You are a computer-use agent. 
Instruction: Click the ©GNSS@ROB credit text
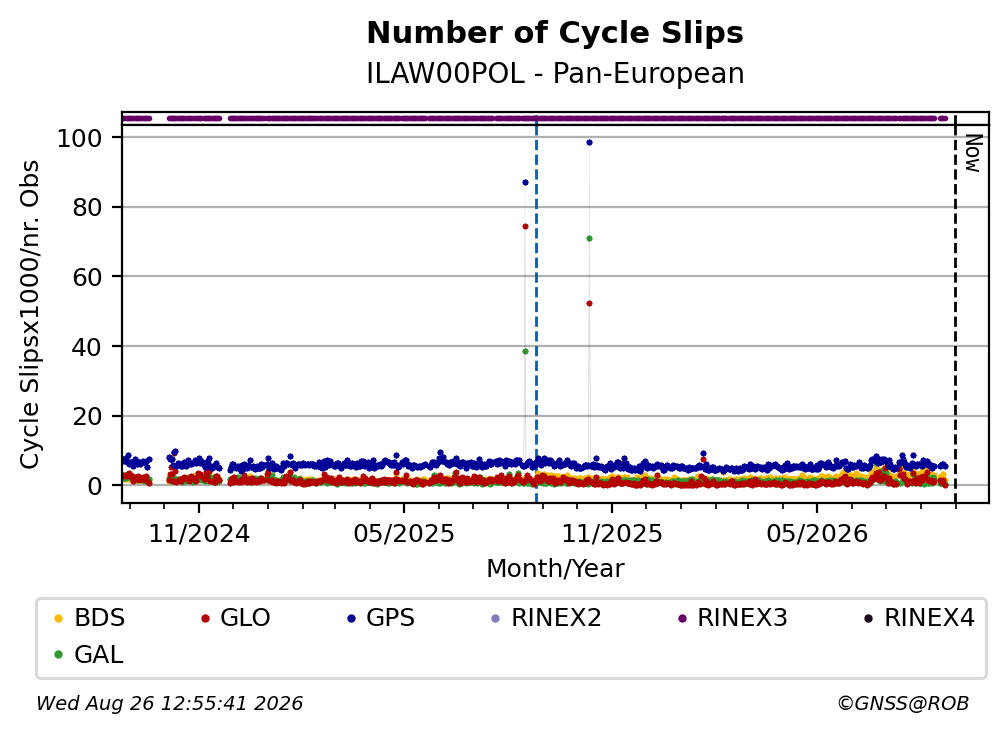coord(903,703)
